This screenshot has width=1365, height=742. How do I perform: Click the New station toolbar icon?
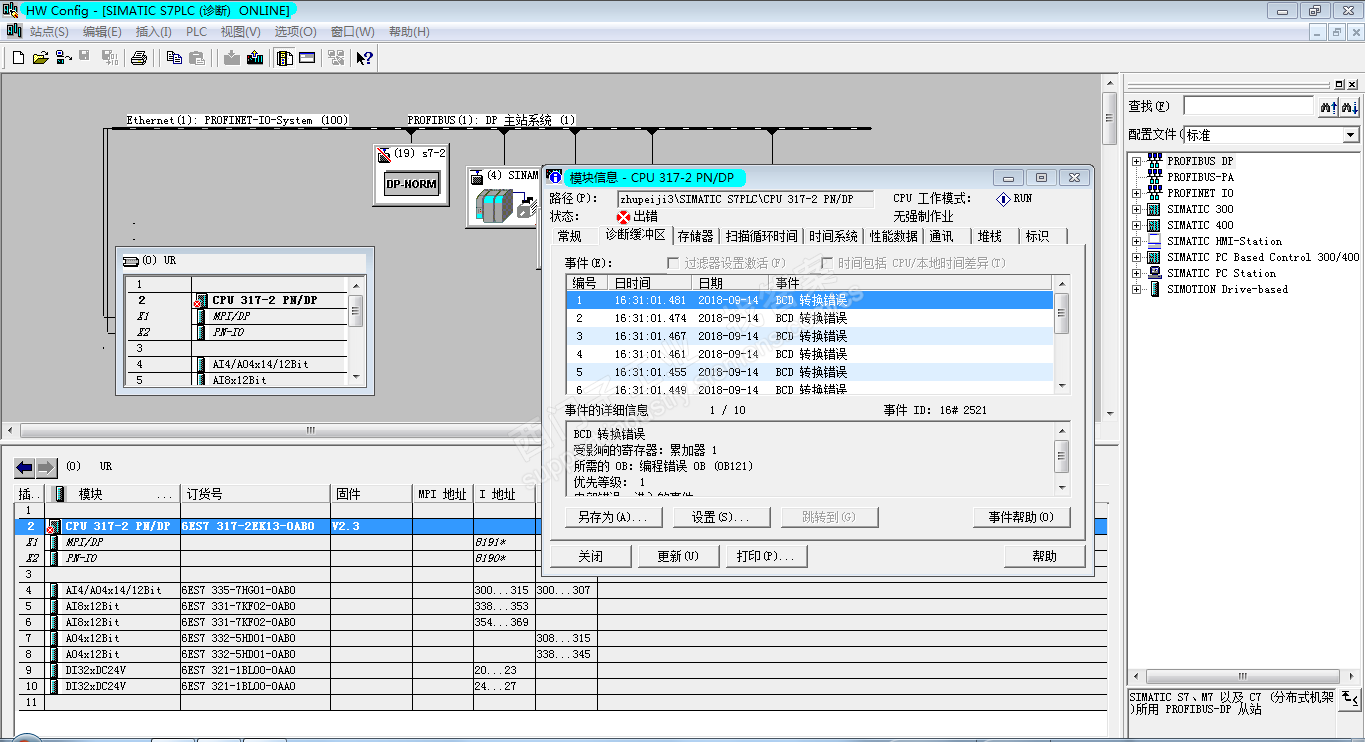[x=18, y=58]
